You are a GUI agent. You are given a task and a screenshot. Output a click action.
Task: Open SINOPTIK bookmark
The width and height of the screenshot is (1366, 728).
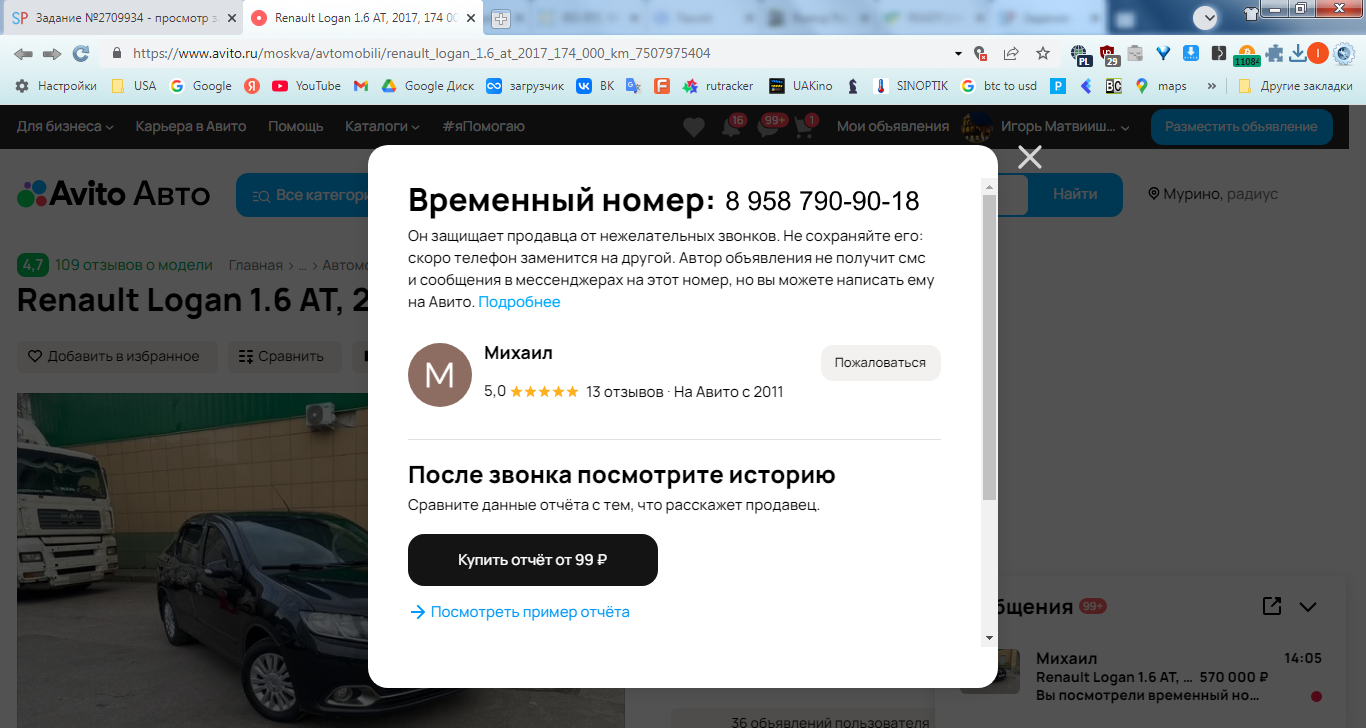tap(911, 86)
